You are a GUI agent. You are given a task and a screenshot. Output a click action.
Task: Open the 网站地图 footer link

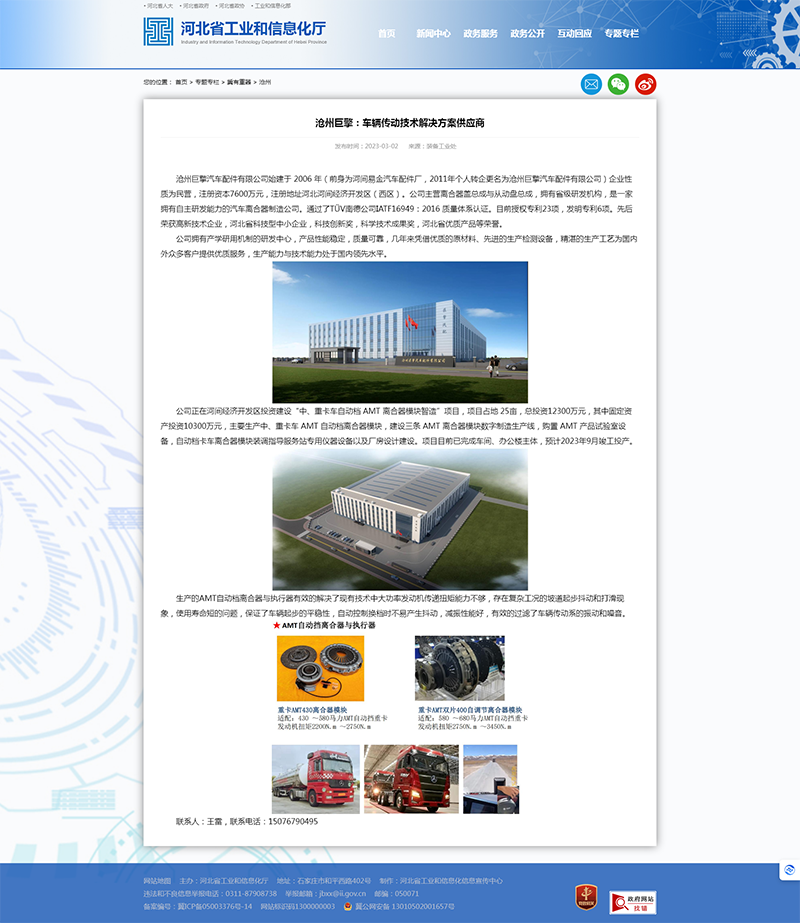click(157, 881)
